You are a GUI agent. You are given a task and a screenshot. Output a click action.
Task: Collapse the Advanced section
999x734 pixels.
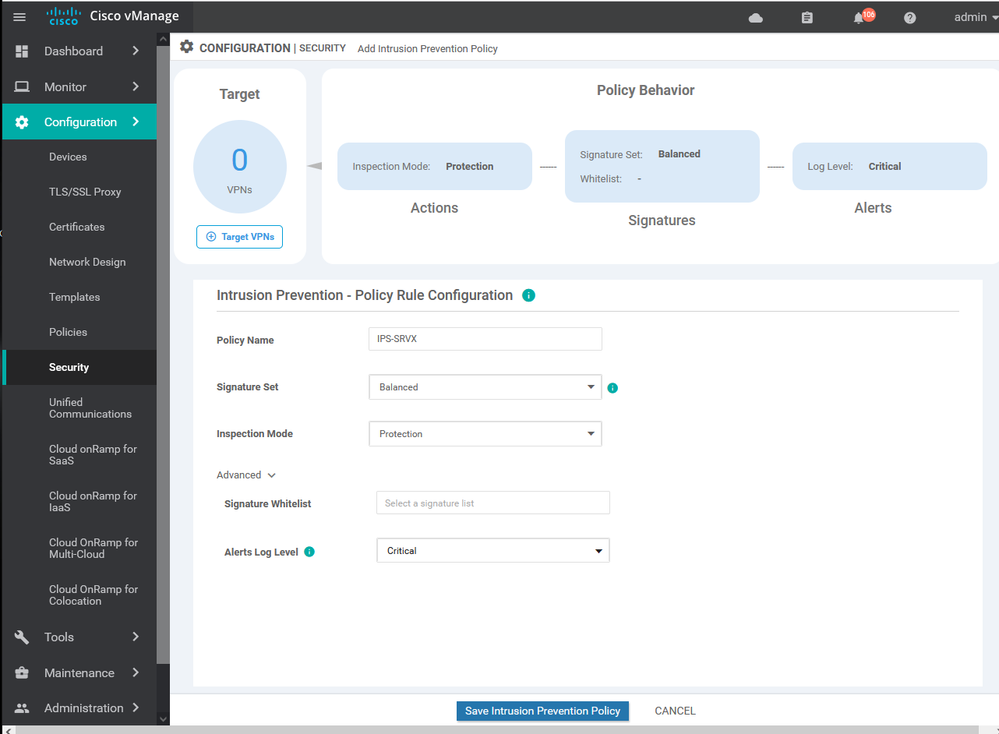(x=246, y=475)
